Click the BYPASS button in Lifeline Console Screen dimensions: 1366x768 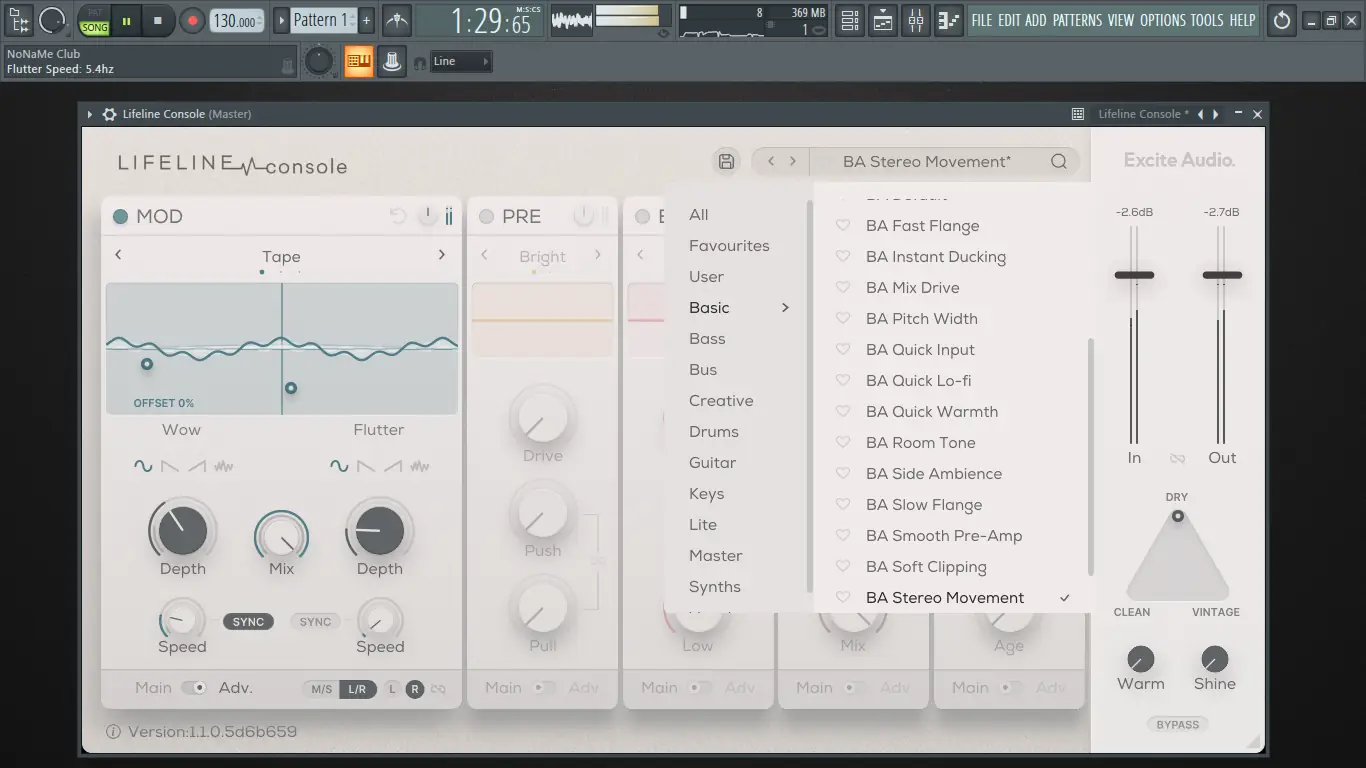tap(1177, 724)
